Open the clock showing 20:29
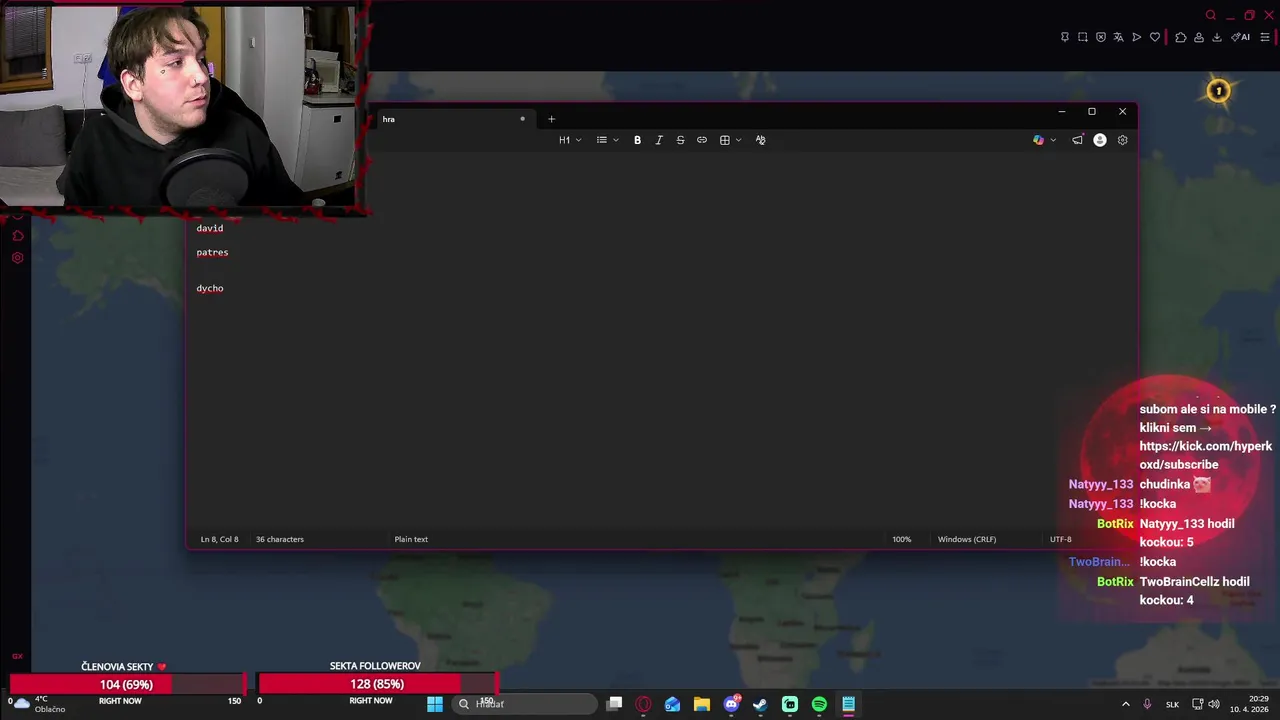This screenshot has height=720, width=1280. (x=1249, y=704)
